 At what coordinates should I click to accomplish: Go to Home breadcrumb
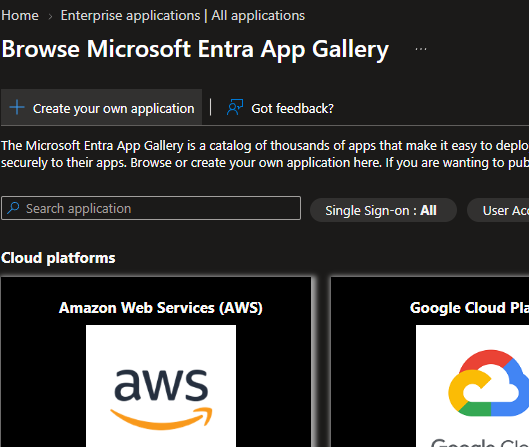pyautogui.click(x=20, y=16)
